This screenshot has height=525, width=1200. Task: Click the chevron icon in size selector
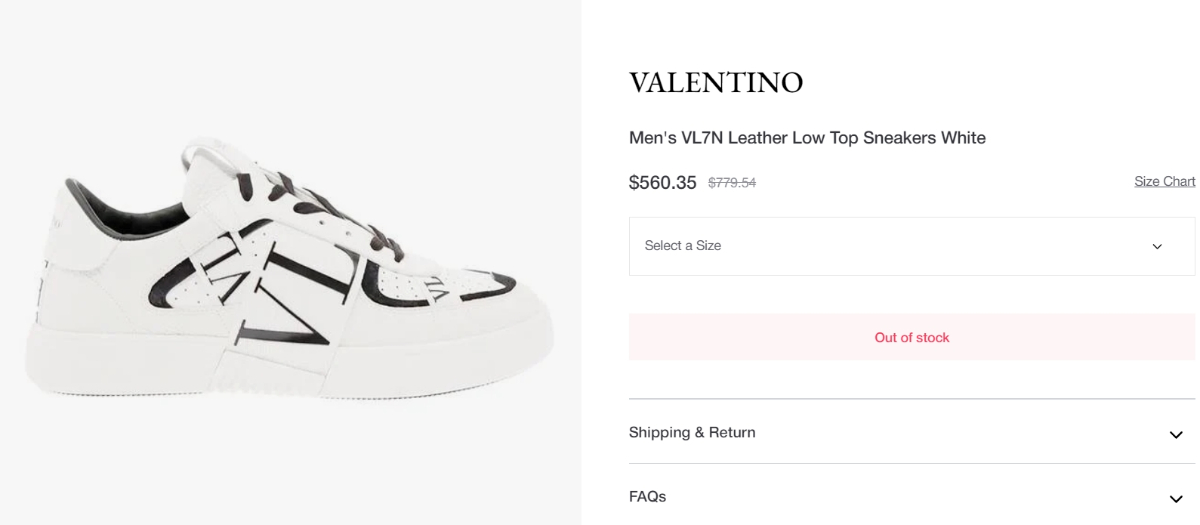point(1157,247)
